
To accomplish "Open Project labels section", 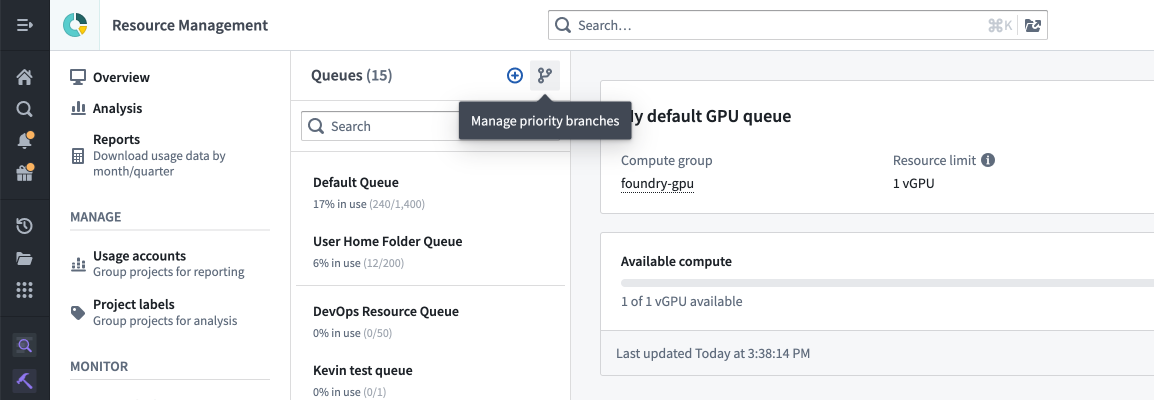I will pyautogui.click(x=165, y=312).
